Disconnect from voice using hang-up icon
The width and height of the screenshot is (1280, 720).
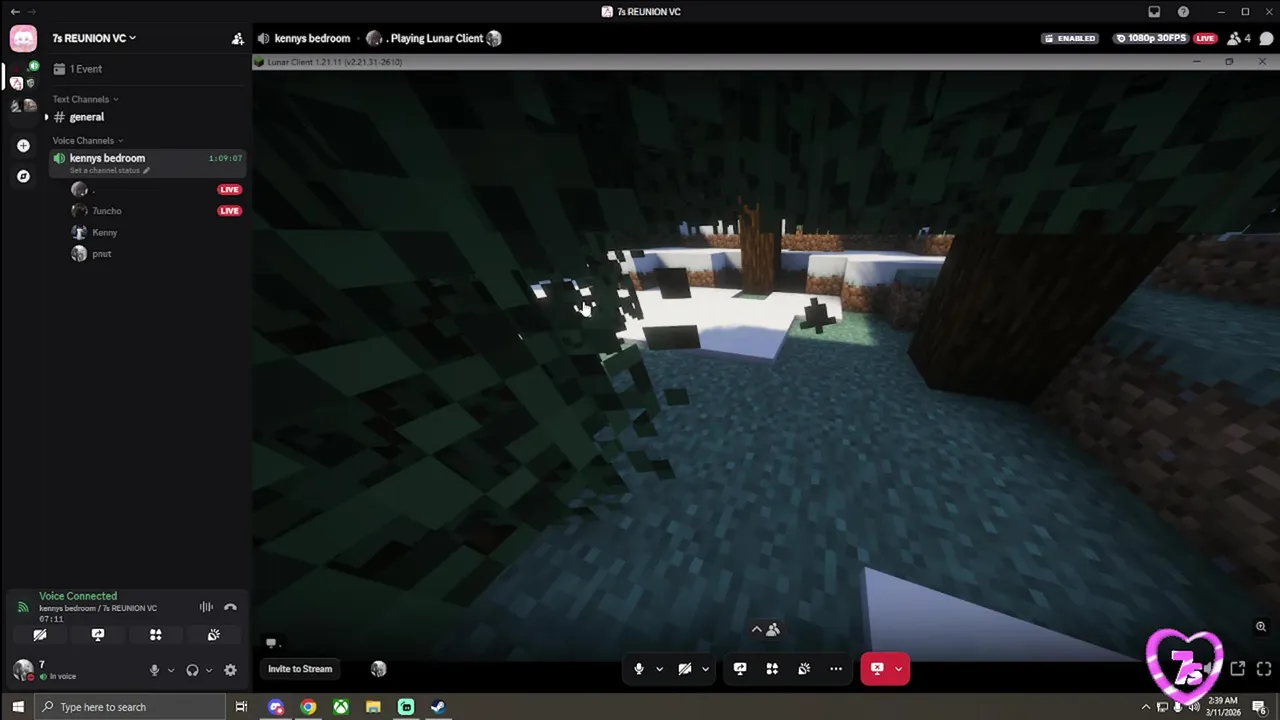(x=230, y=607)
